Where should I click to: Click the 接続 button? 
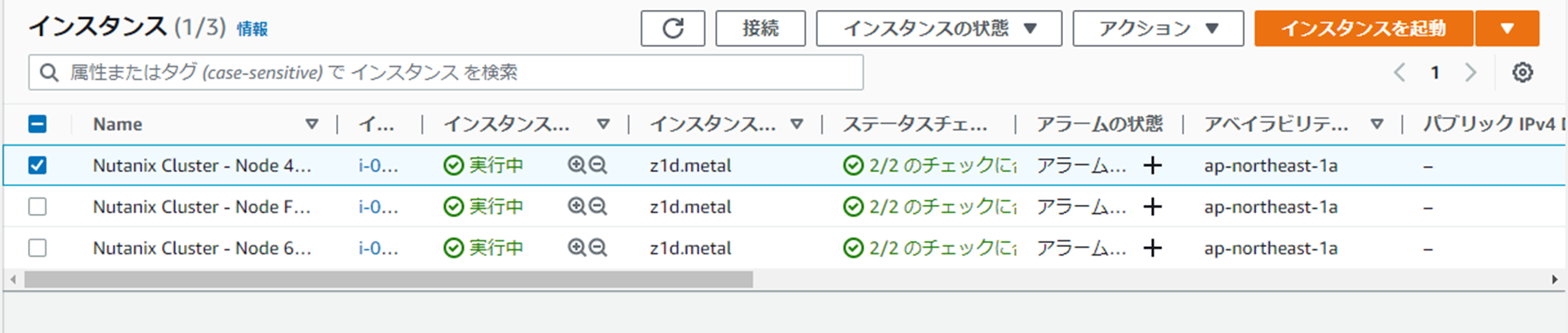pos(760,29)
